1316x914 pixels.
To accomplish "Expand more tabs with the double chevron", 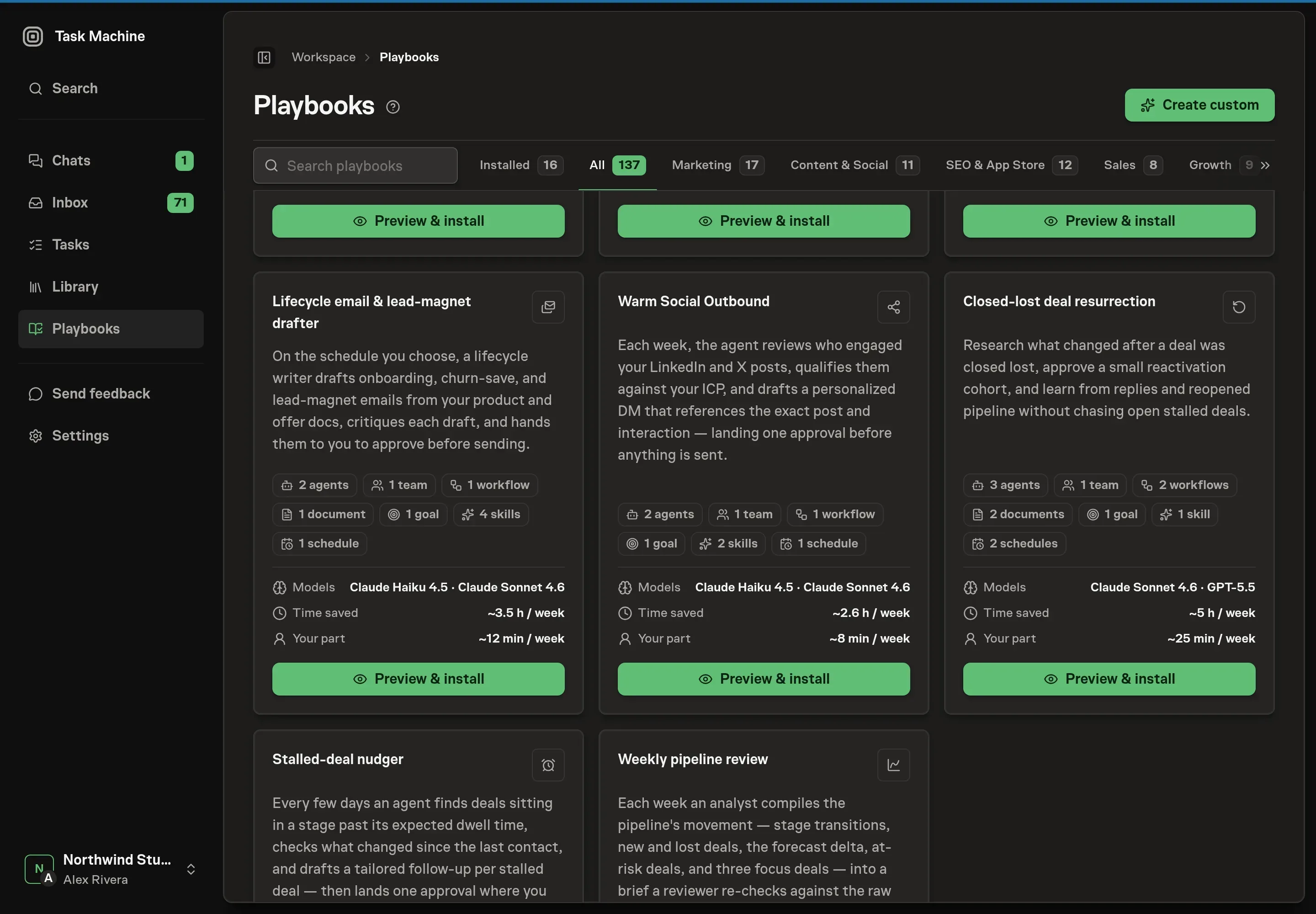I will pos(1265,165).
